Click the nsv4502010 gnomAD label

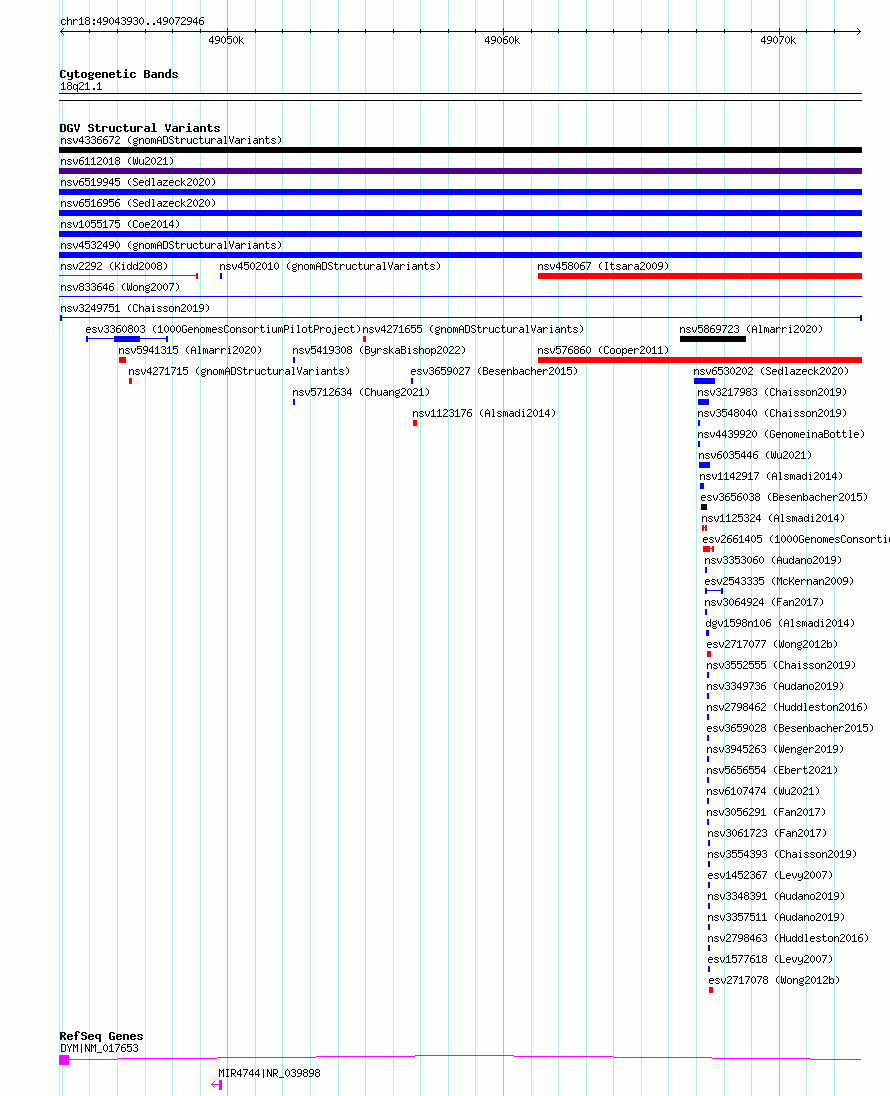[330, 266]
